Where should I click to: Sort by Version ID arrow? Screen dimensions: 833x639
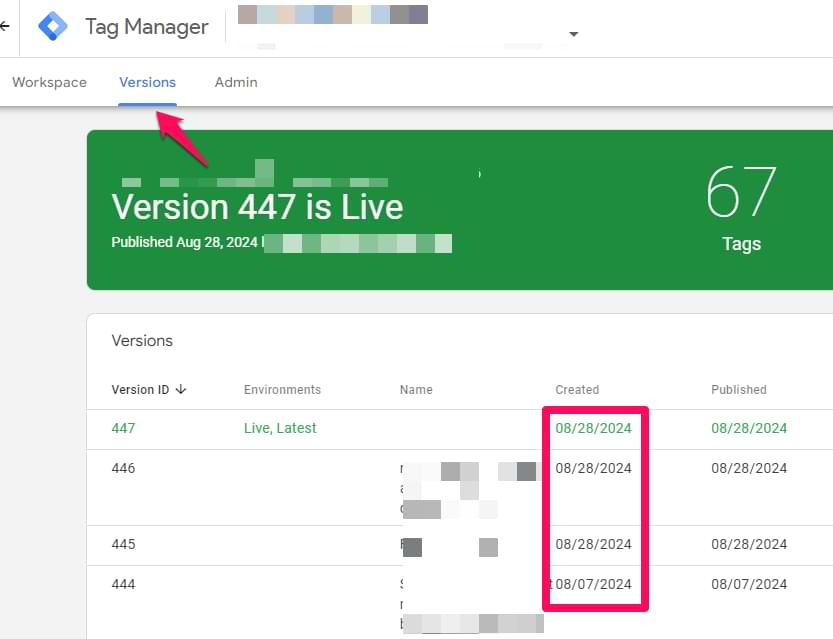click(181, 389)
